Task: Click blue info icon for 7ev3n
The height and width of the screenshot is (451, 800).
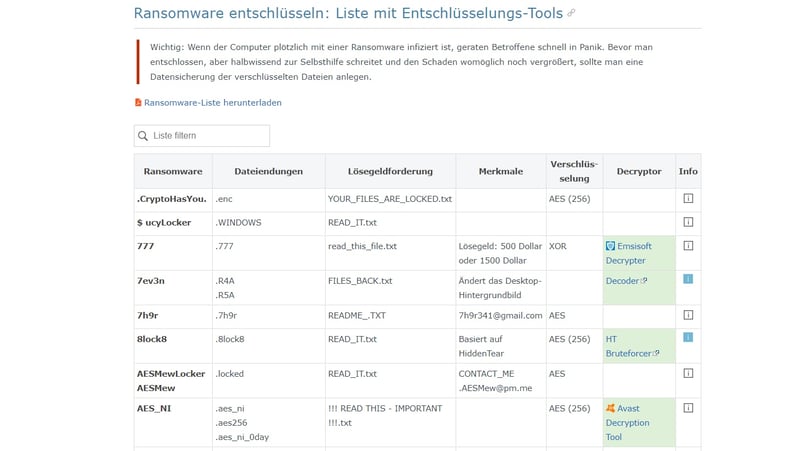Action: point(688,280)
